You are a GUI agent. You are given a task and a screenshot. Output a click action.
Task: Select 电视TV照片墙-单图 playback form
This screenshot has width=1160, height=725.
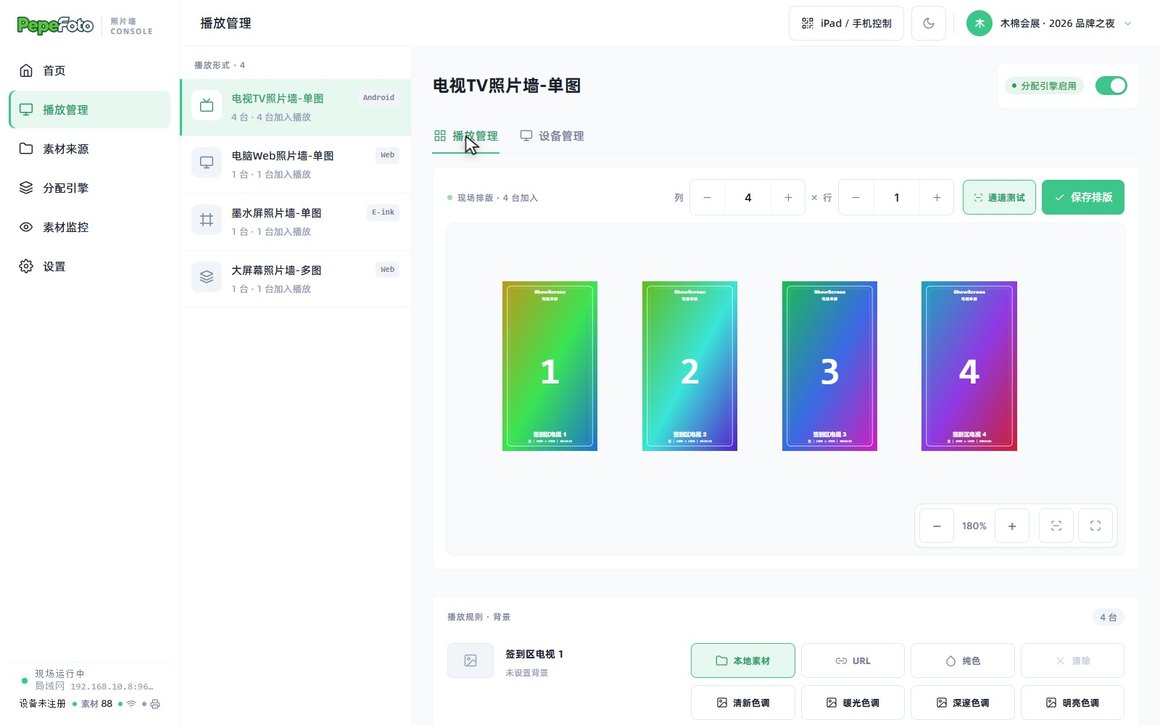[296, 107]
